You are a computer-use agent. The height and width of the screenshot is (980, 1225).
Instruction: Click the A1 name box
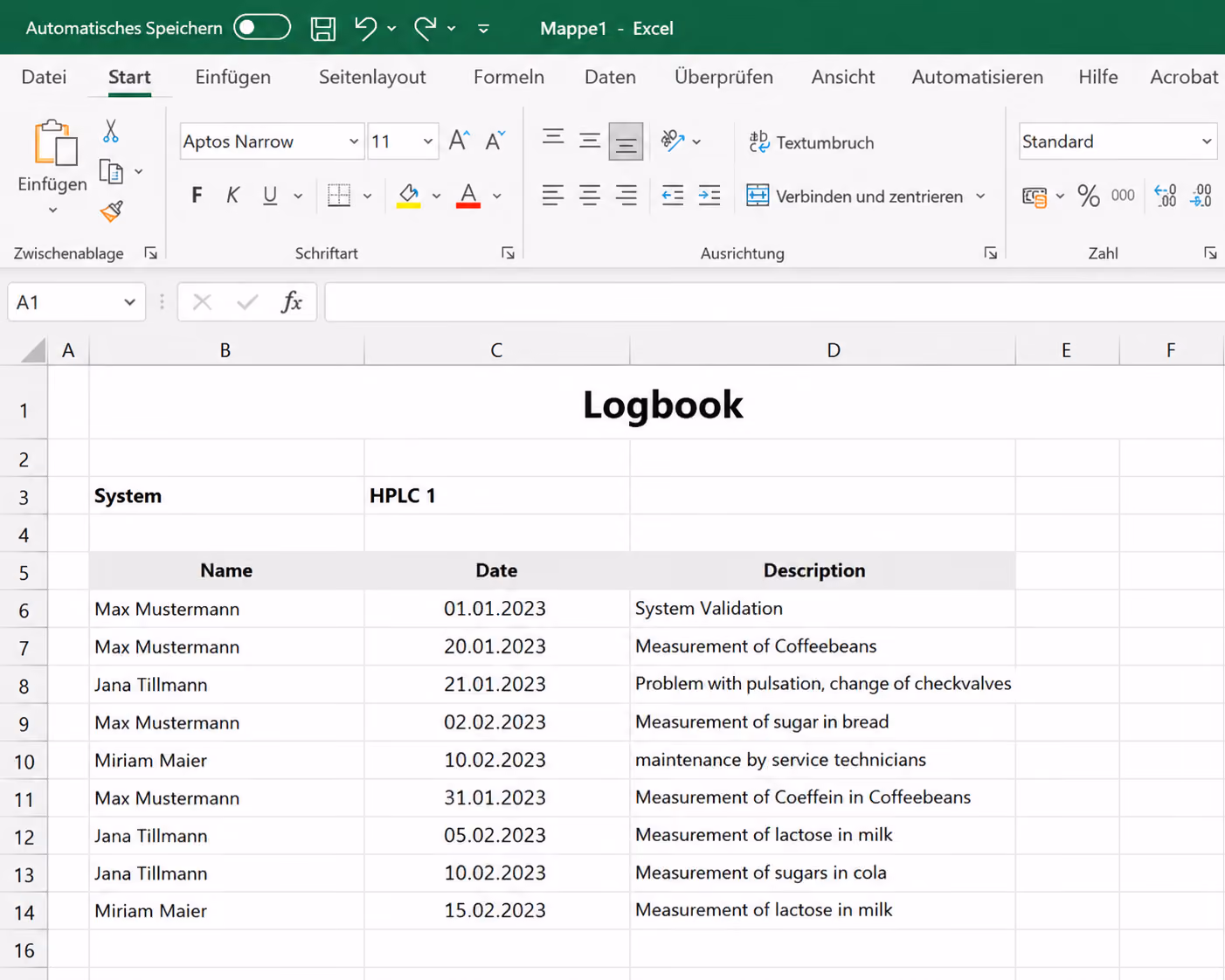point(76,302)
